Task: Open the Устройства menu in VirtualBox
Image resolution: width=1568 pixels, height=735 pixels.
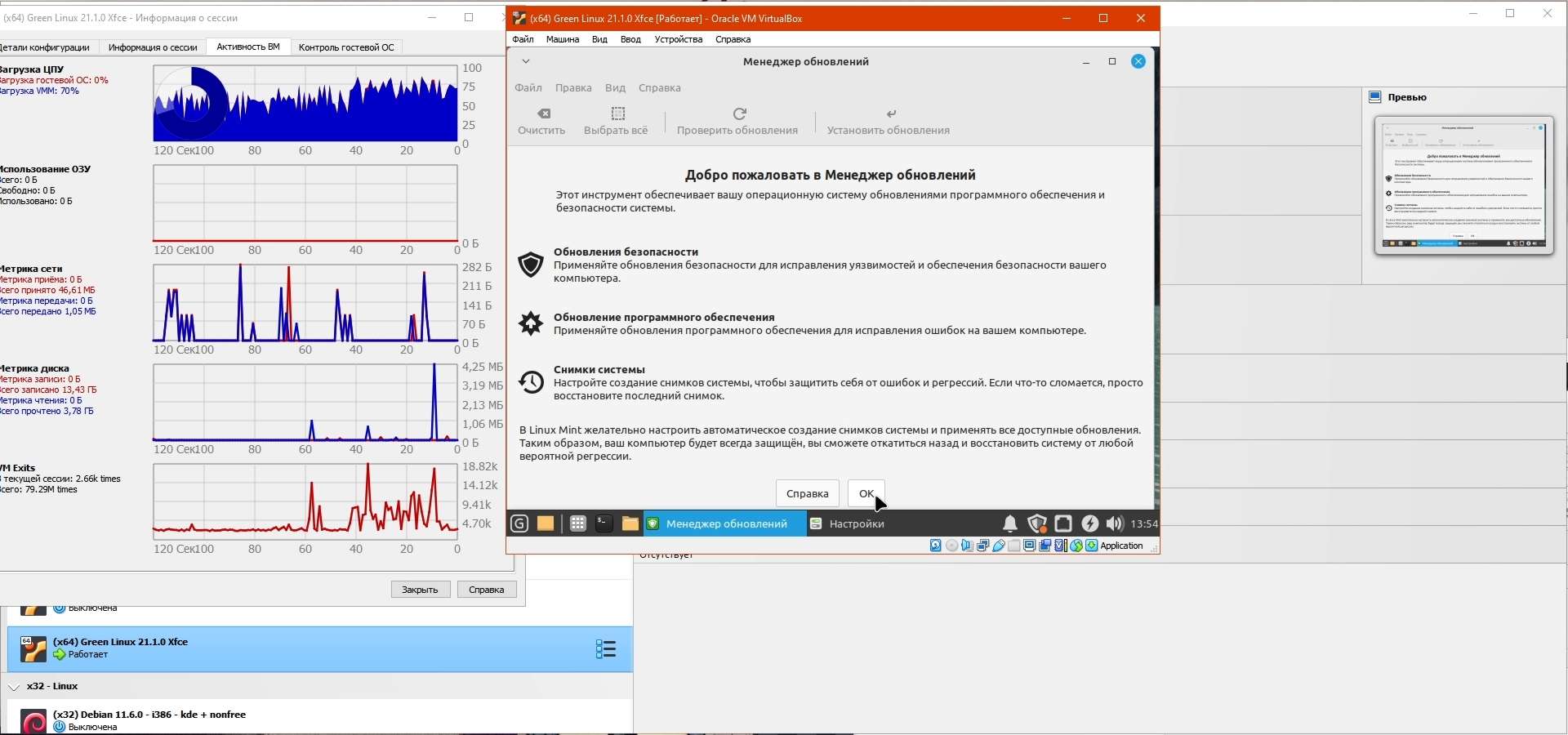Action: (x=679, y=39)
